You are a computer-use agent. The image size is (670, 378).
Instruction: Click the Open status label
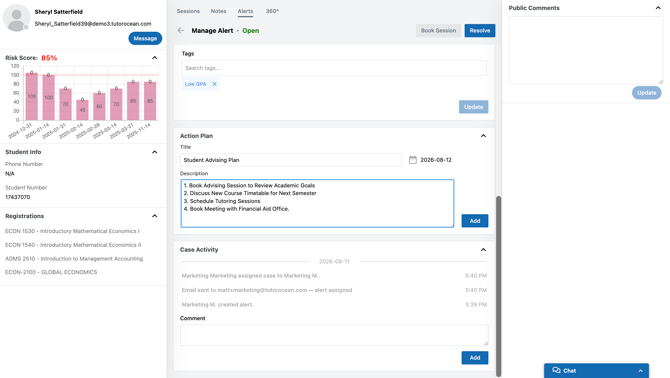tap(250, 30)
